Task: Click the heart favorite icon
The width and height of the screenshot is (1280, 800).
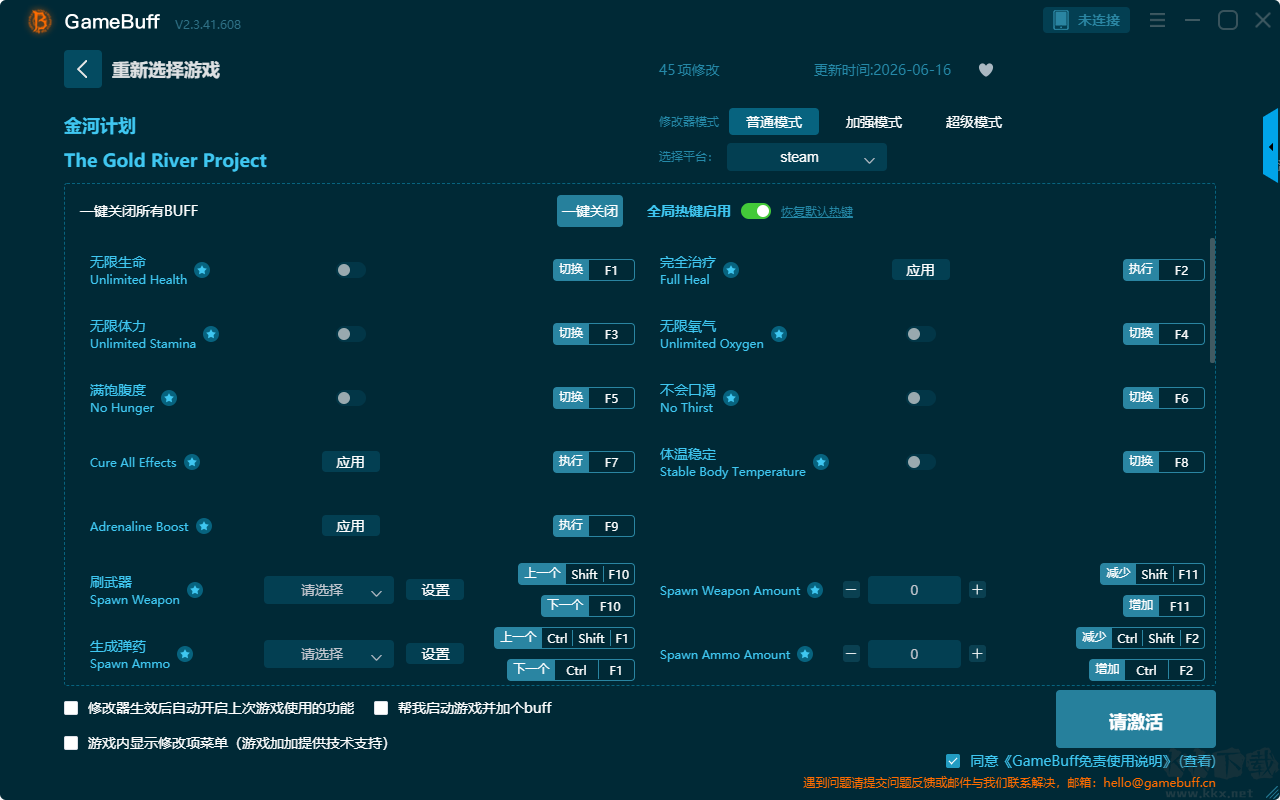Action: [986, 70]
